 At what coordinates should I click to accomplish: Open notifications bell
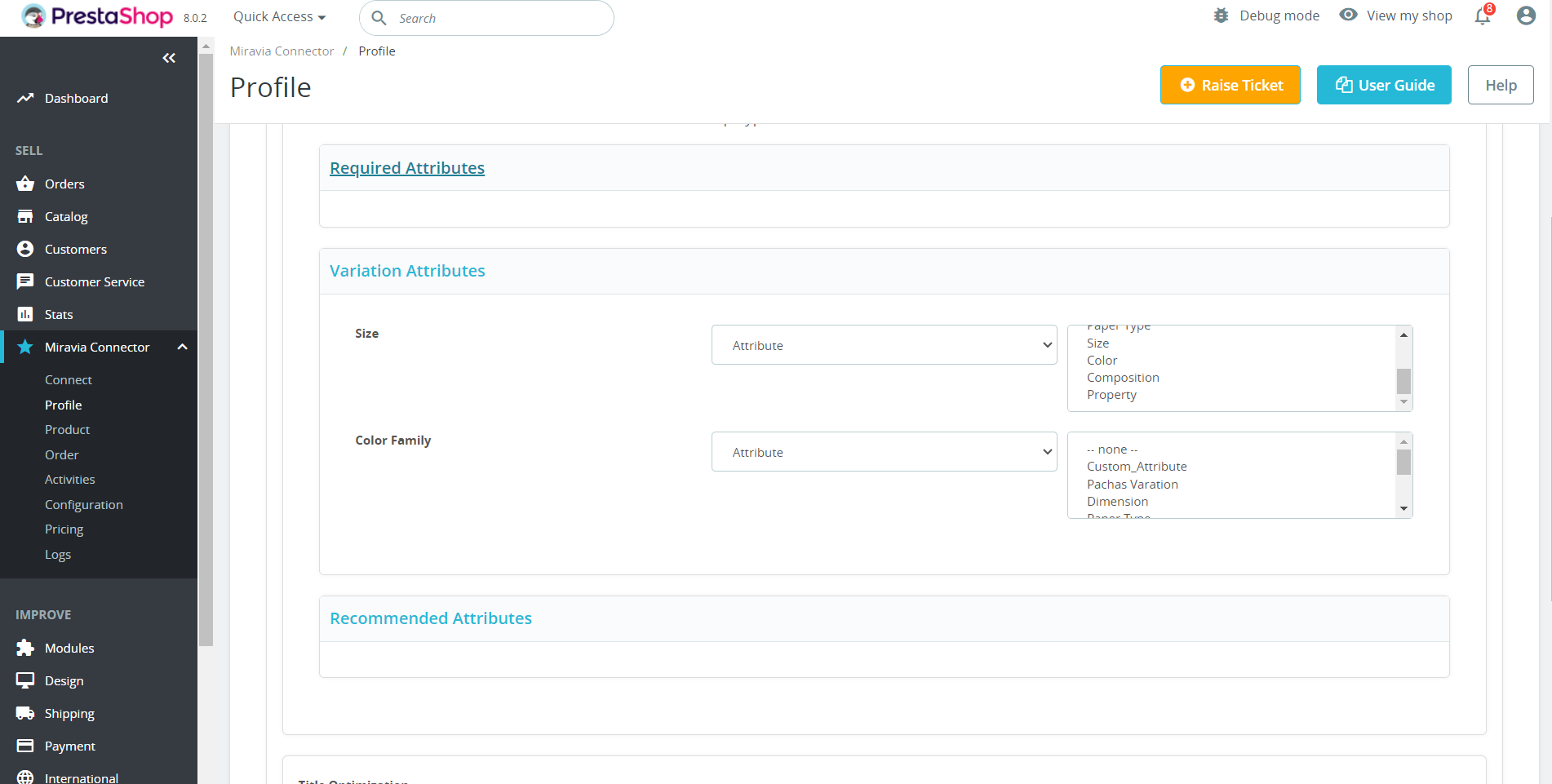[x=1483, y=16]
